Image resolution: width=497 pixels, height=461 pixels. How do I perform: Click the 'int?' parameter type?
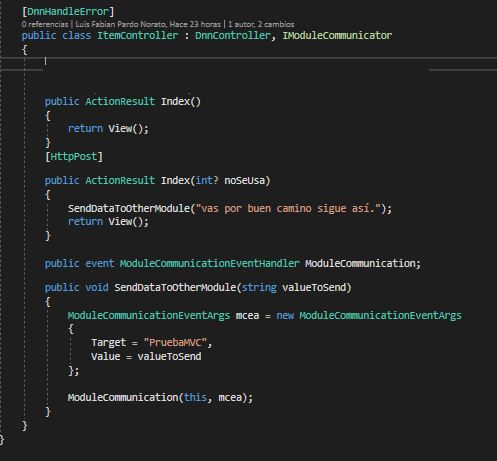point(207,180)
